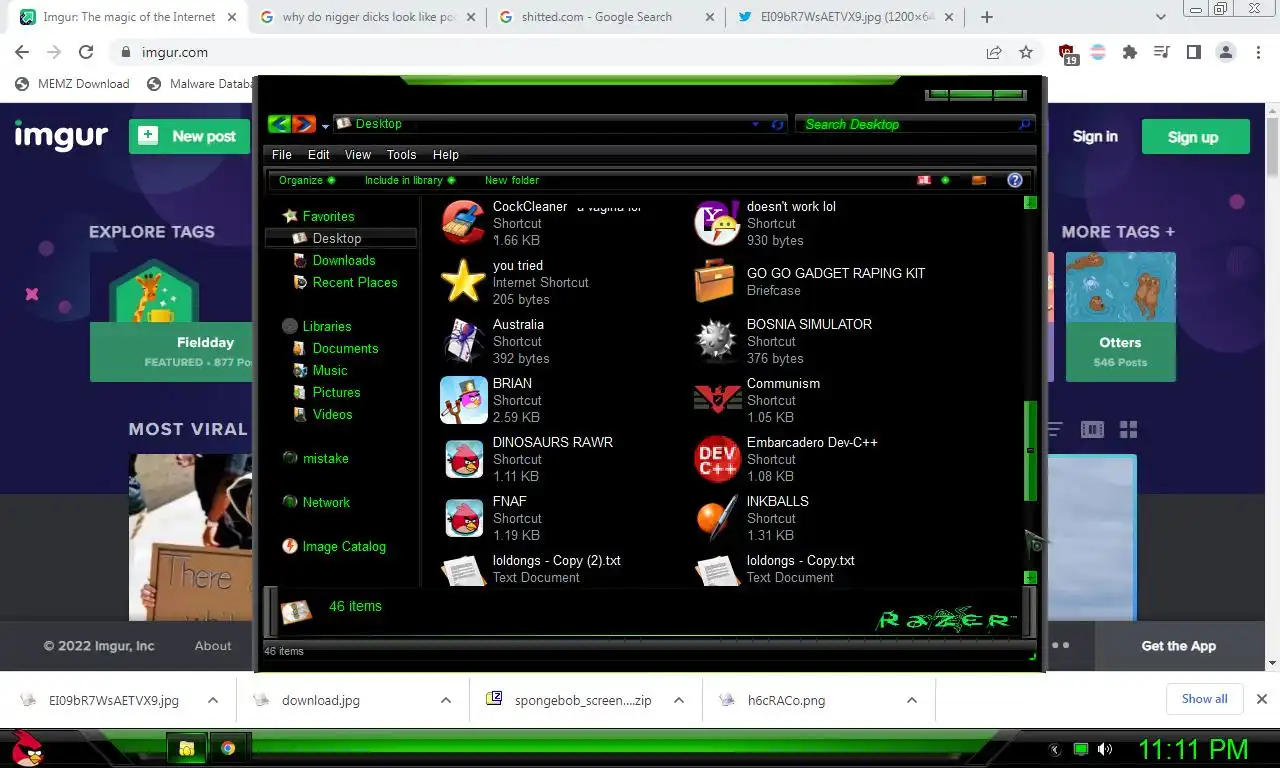Viewport: 1280px width, 768px height.
Task: Select the Australia shortcut icon
Action: pos(464,341)
